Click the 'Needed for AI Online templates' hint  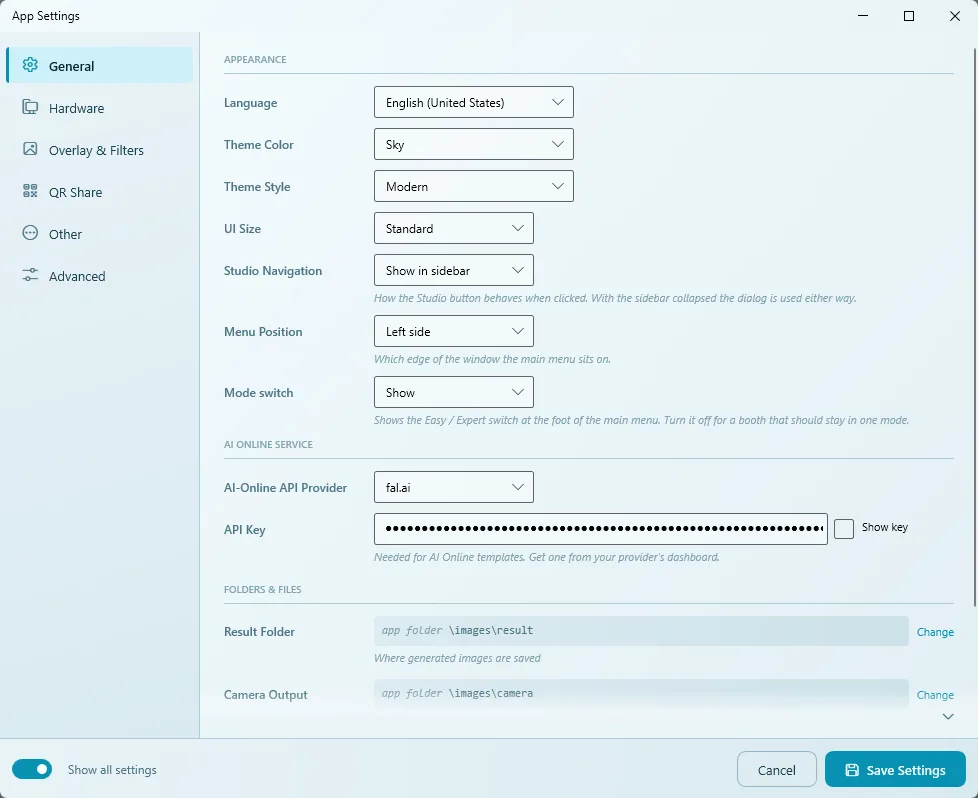pos(547,557)
